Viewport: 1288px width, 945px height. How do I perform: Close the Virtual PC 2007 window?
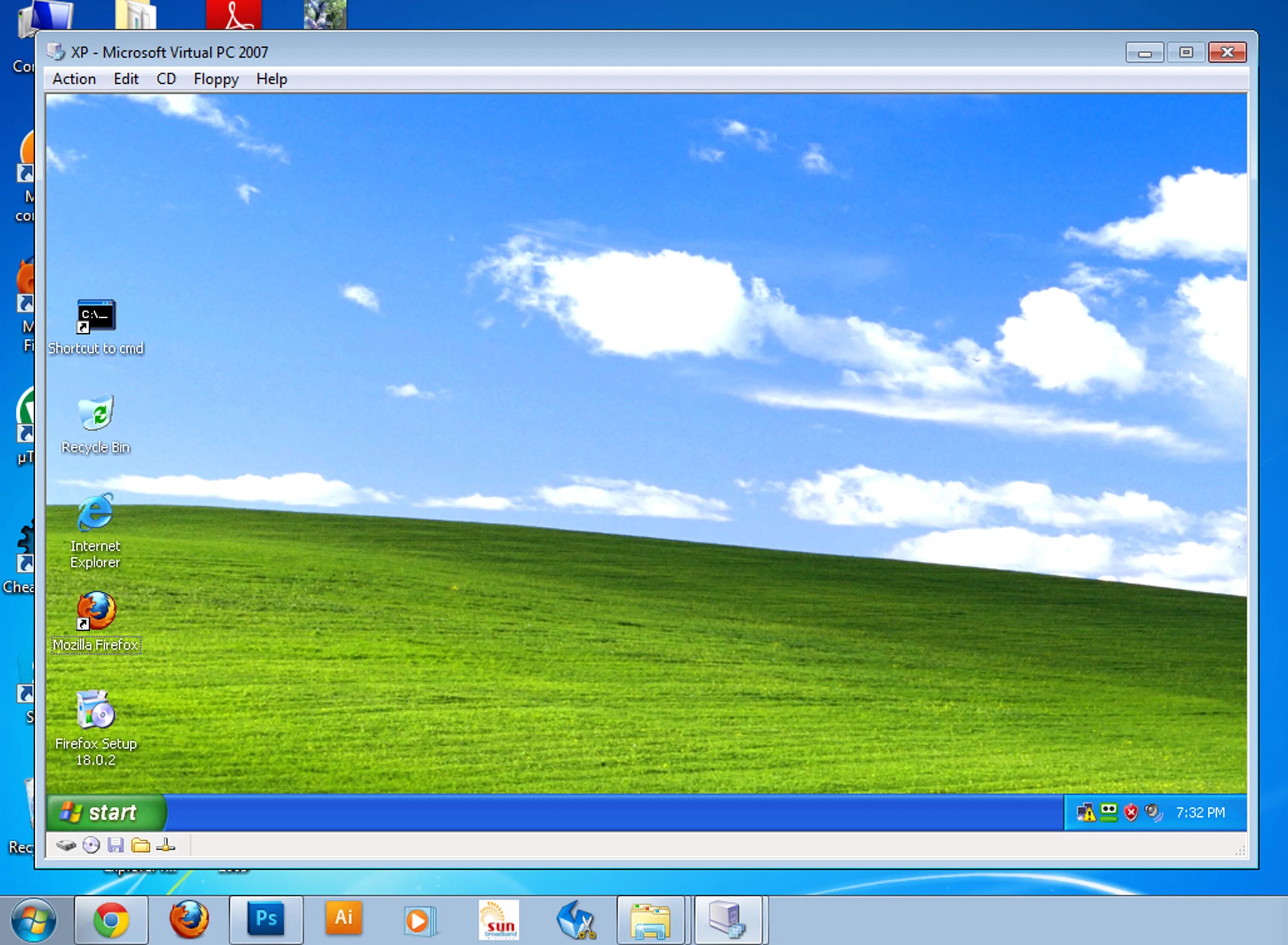(x=1227, y=52)
